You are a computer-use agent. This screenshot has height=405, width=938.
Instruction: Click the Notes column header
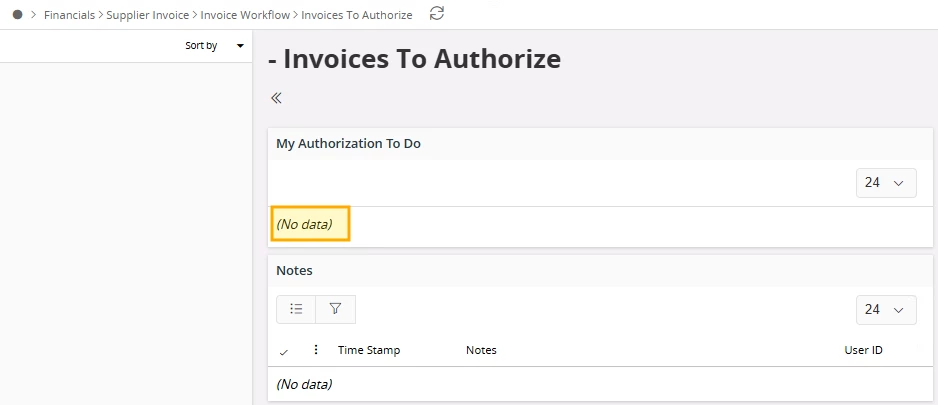[x=481, y=350]
